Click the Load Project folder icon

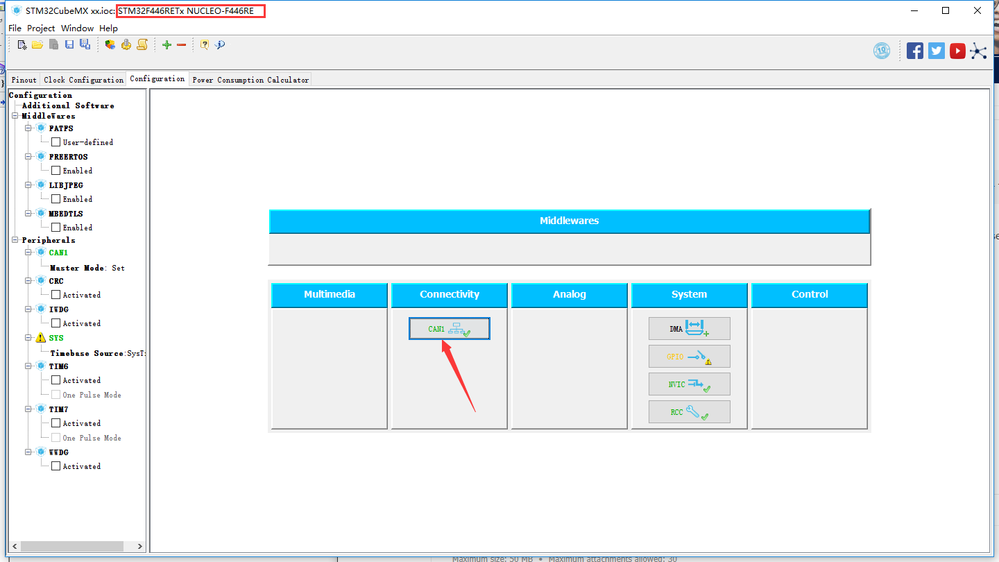point(37,45)
